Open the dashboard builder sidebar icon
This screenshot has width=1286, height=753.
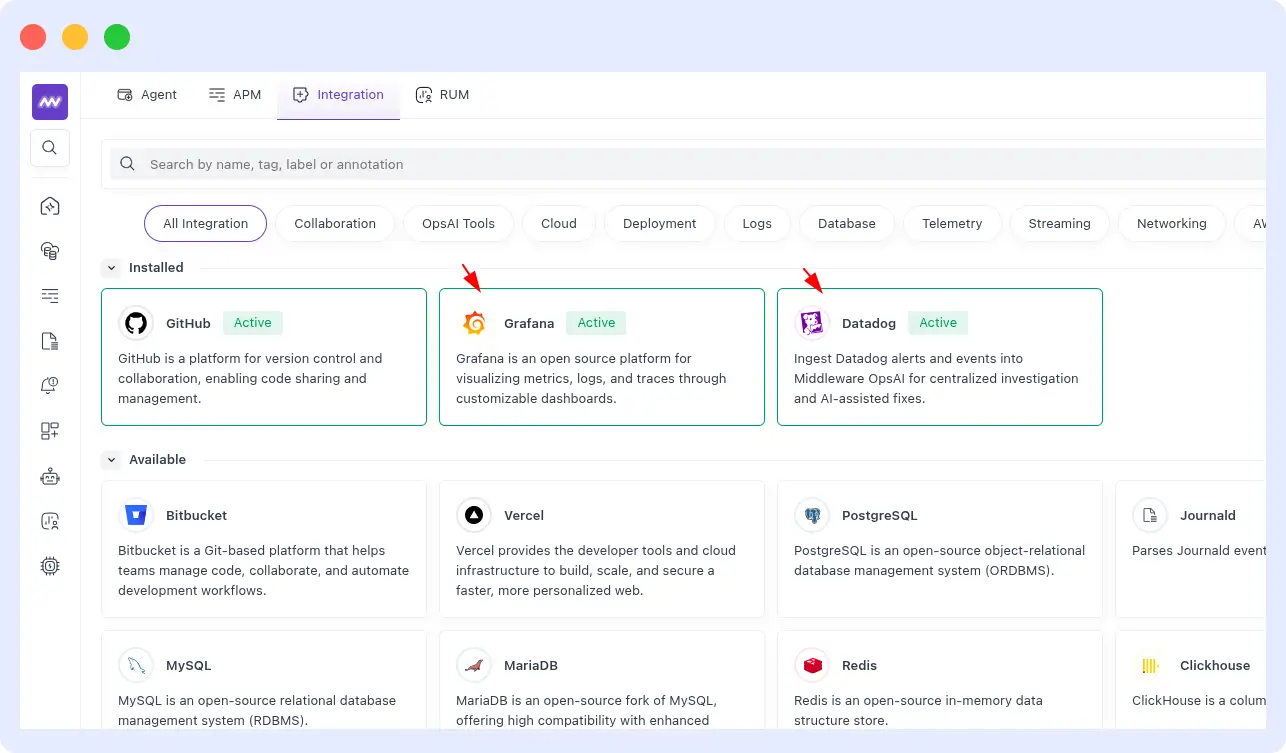50,431
